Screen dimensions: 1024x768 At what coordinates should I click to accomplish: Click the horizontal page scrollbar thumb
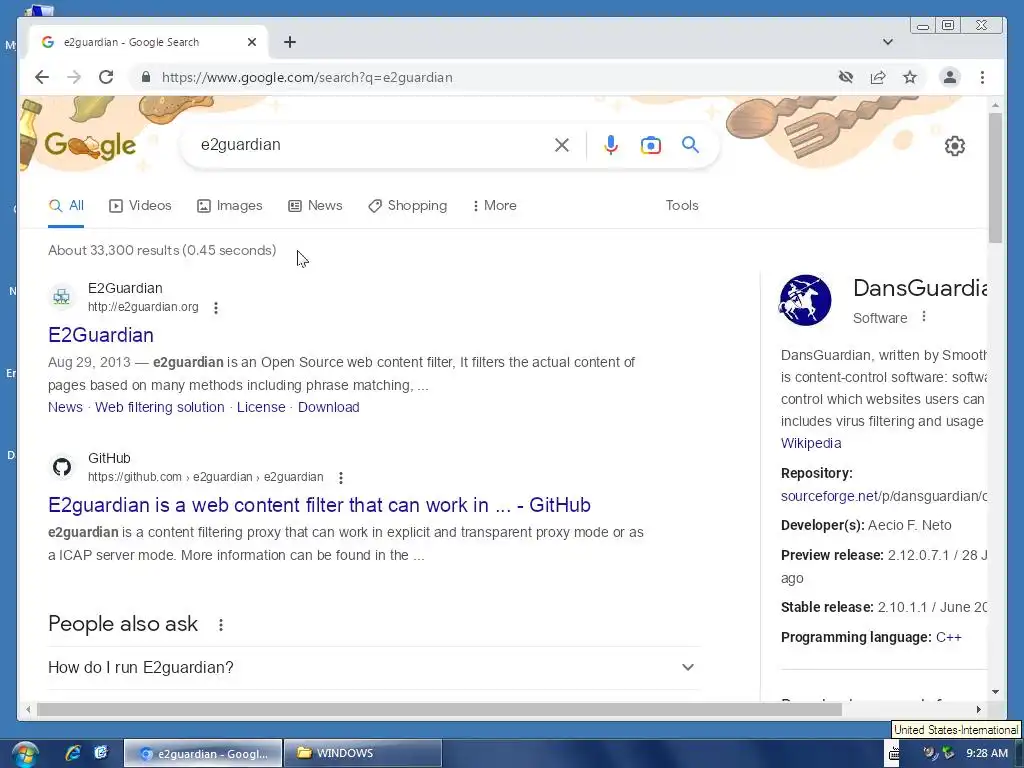(x=439, y=709)
